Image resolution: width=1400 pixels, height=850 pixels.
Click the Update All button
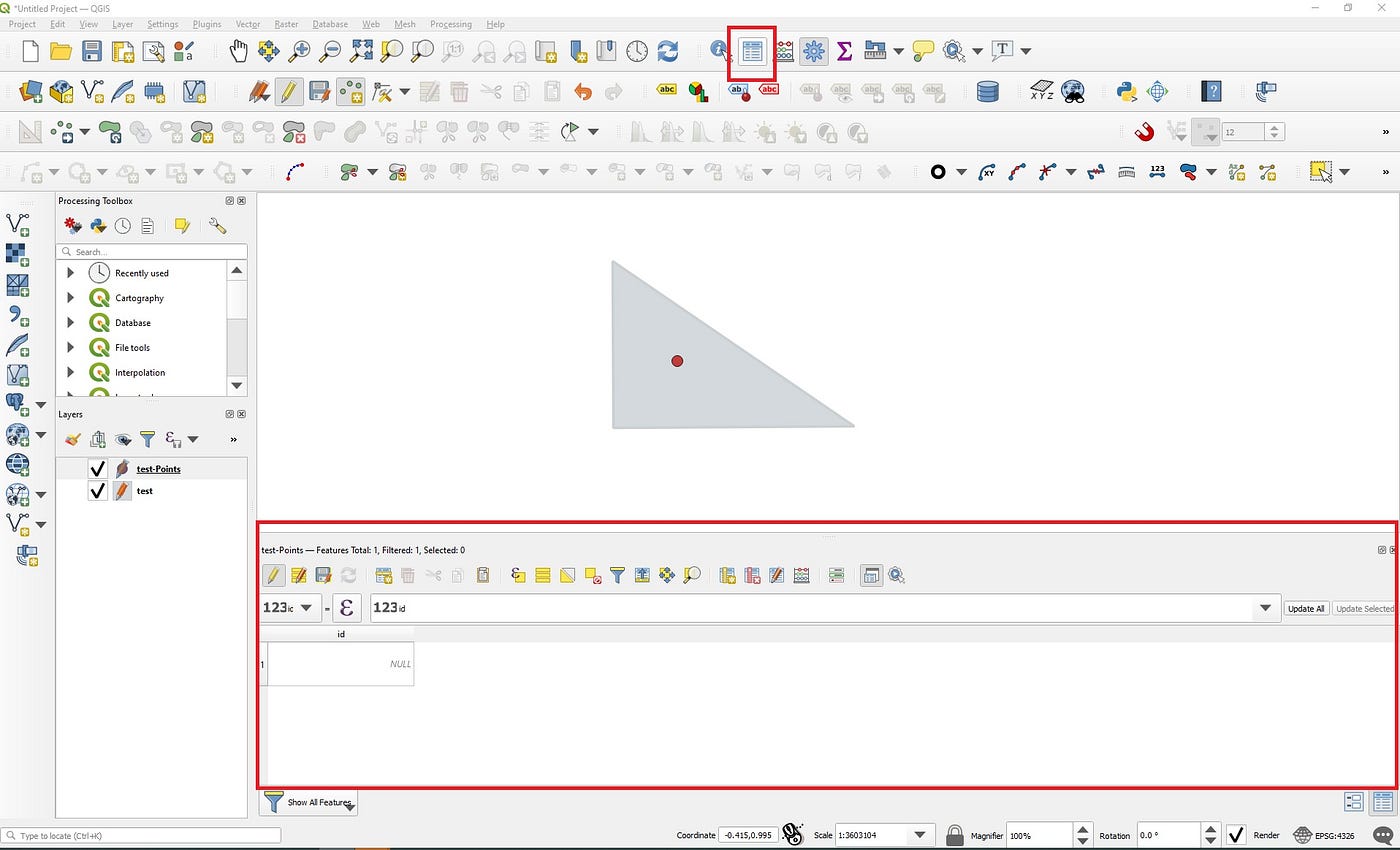(x=1306, y=608)
